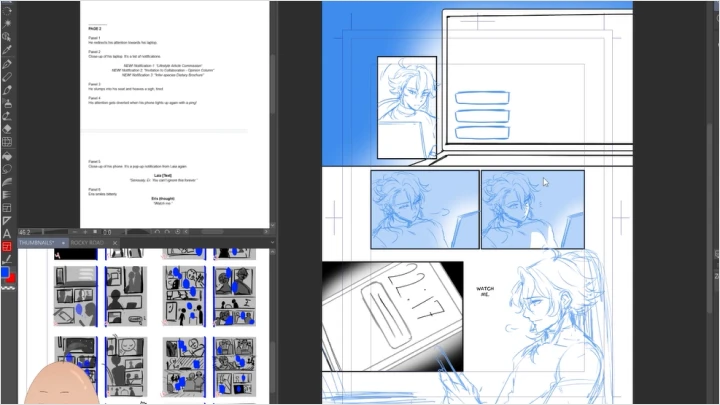This screenshot has width=720, height=405.
Task: Click scroll-down arrow of script window
Action: coord(273,225)
